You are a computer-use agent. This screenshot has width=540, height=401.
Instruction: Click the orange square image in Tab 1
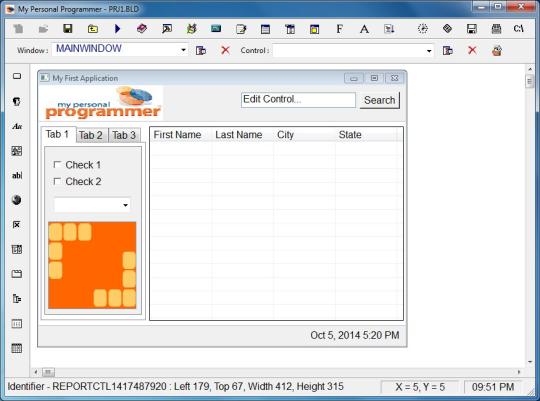tap(92, 265)
